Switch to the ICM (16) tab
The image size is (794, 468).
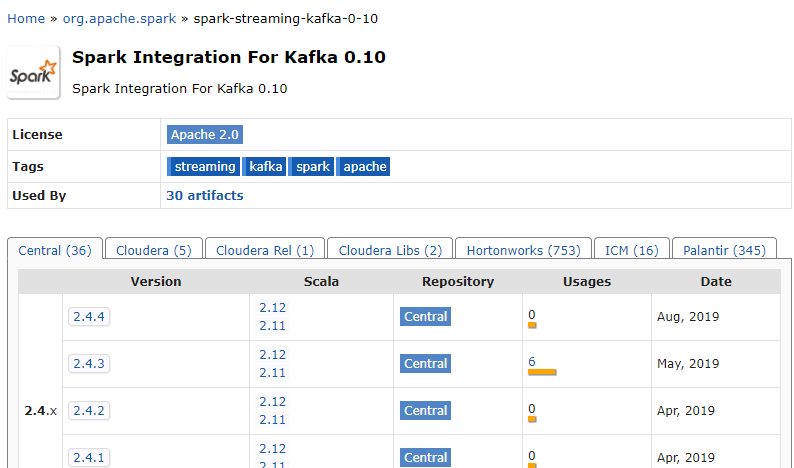[632, 250]
